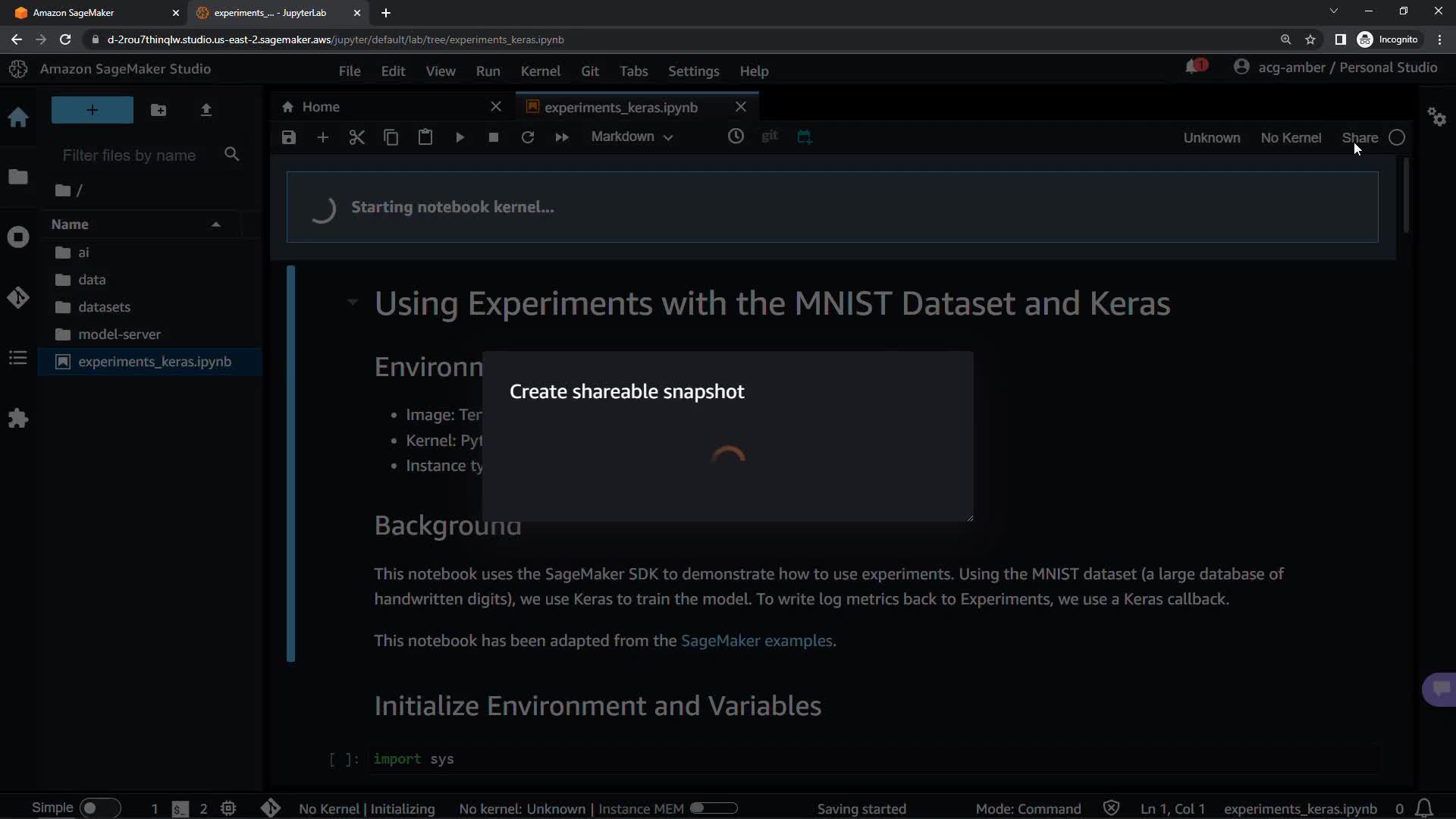Image resolution: width=1456 pixels, height=819 pixels.
Task: Restart the kernel with the circular arrow icon
Action: [x=528, y=137]
